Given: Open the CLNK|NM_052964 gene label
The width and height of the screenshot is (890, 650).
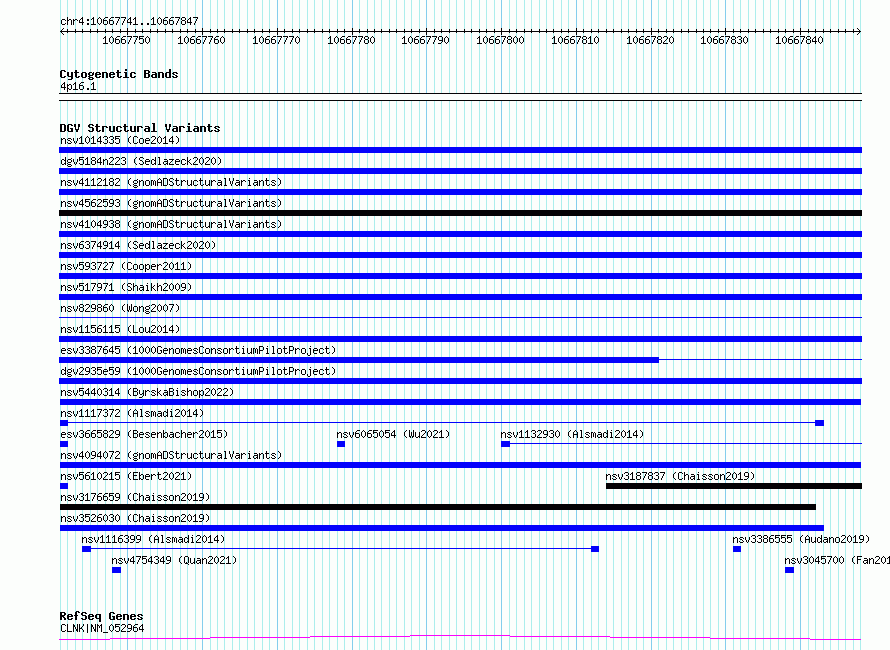Looking at the screenshot, I should 102,628.
